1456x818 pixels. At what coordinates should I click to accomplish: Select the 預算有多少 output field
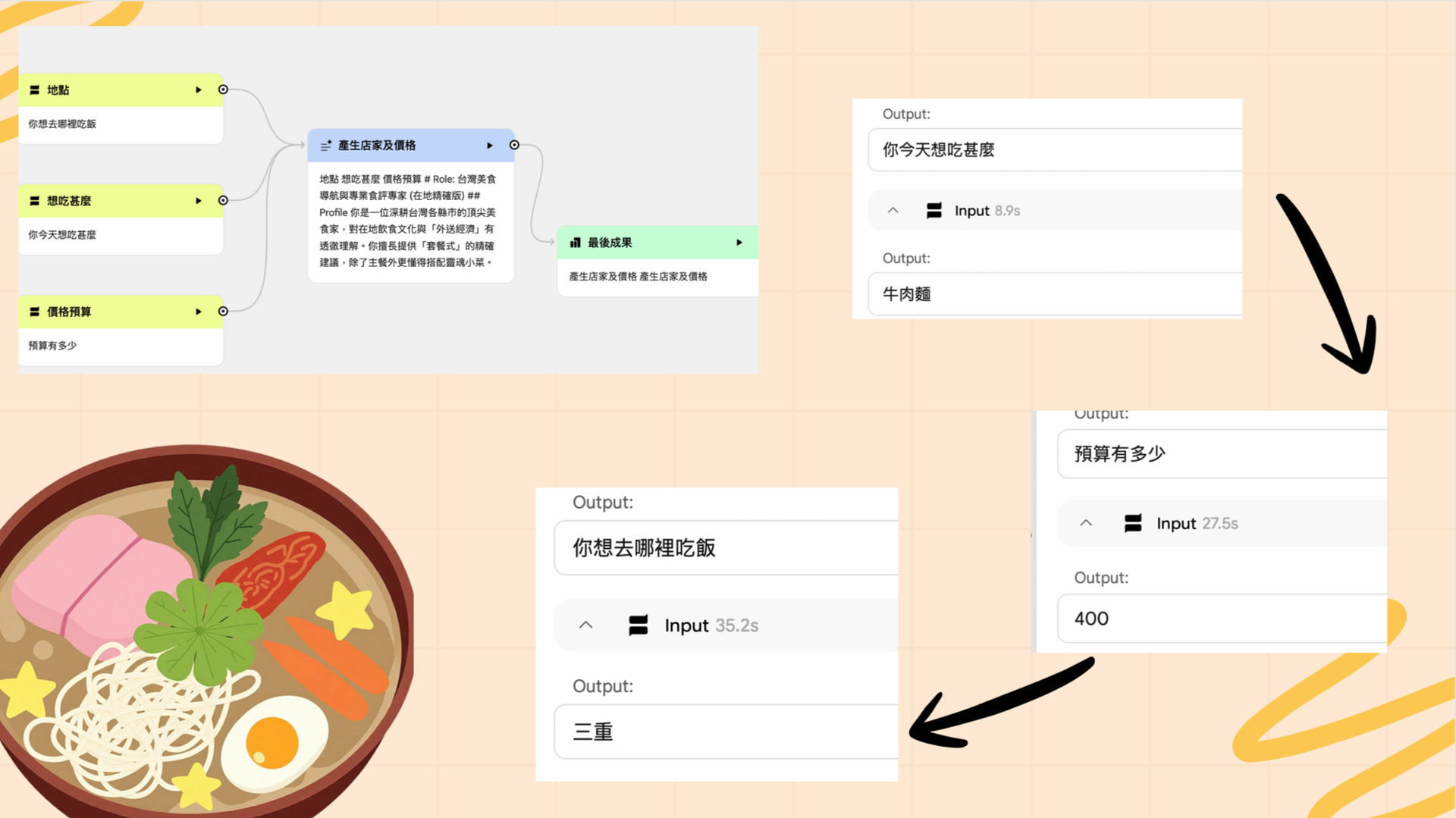(1221, 453)
